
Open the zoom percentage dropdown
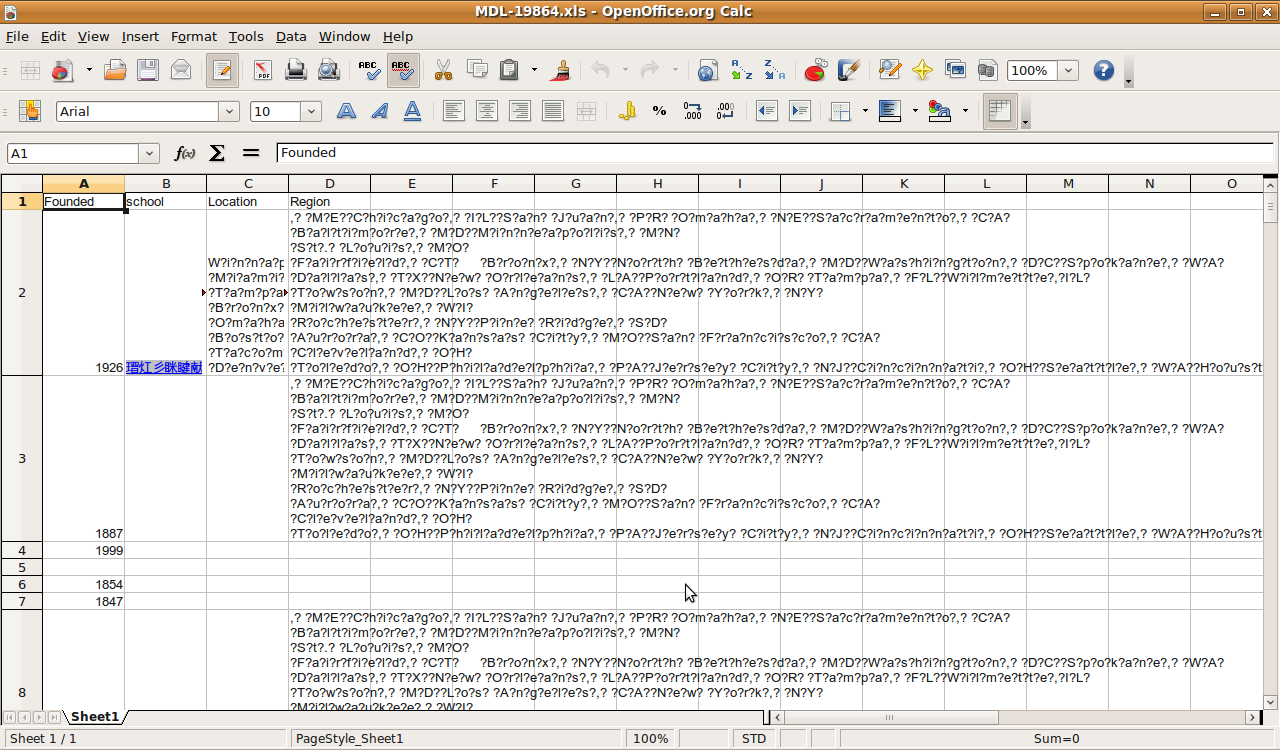(x=1069, y=70)
